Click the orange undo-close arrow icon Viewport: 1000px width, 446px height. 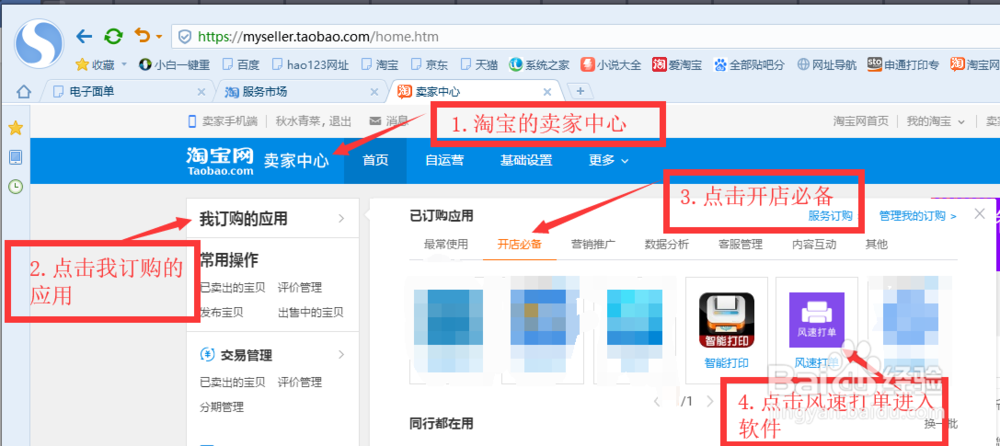[142, 36]
